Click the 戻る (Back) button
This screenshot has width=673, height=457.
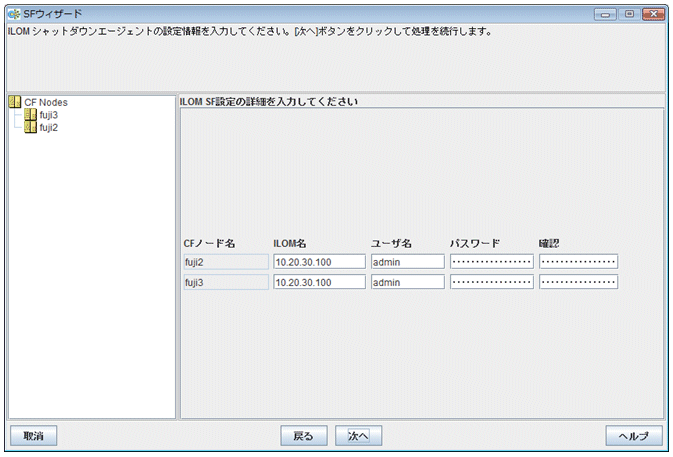pos(304,436)
